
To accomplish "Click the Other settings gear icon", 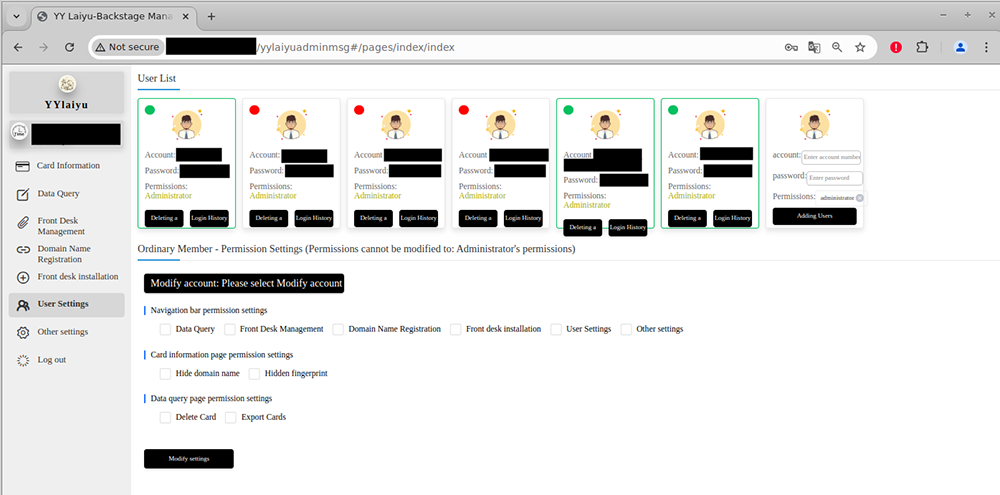I will tap(22, 332).
